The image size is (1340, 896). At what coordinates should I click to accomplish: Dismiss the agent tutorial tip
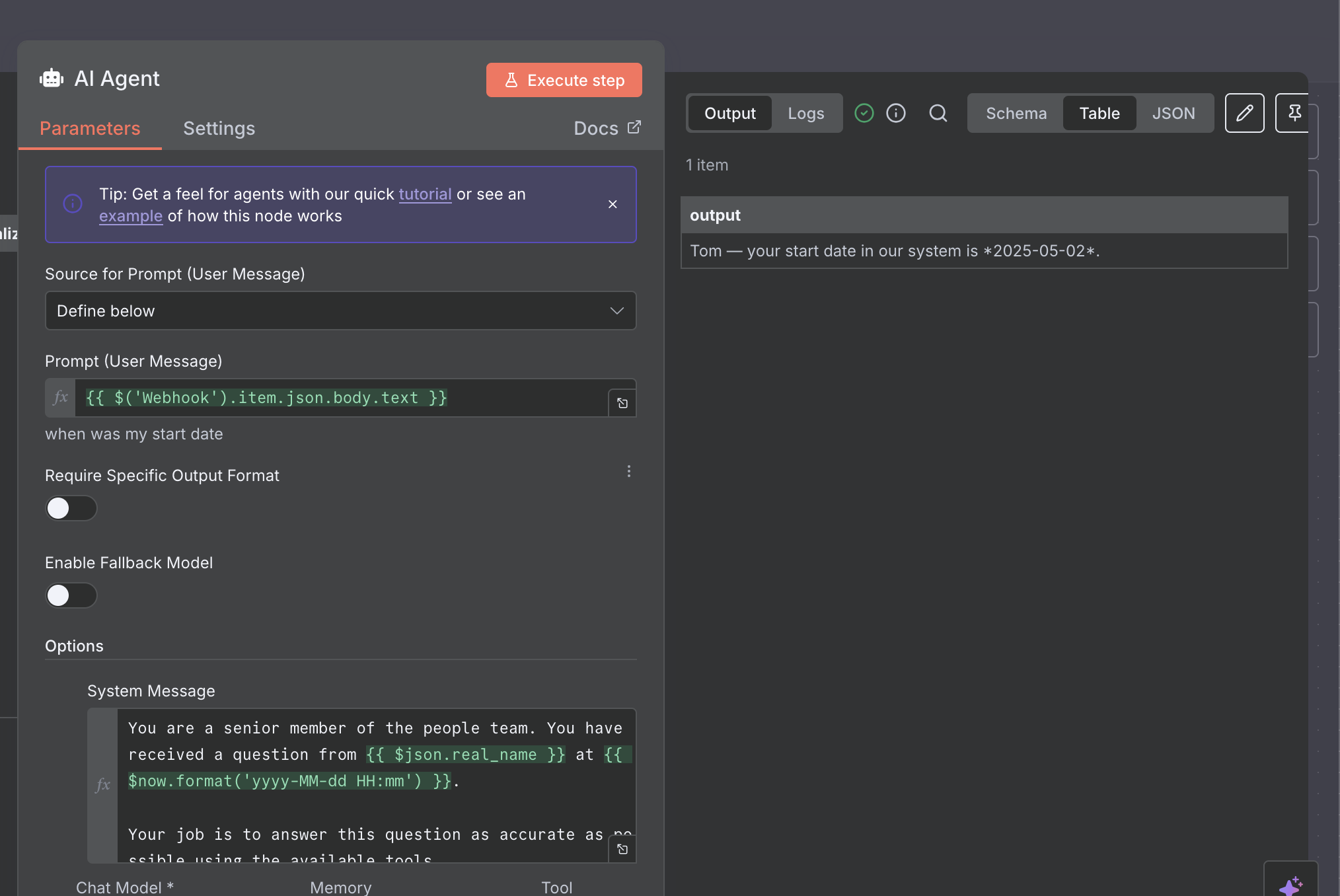[x=613, y=204]
